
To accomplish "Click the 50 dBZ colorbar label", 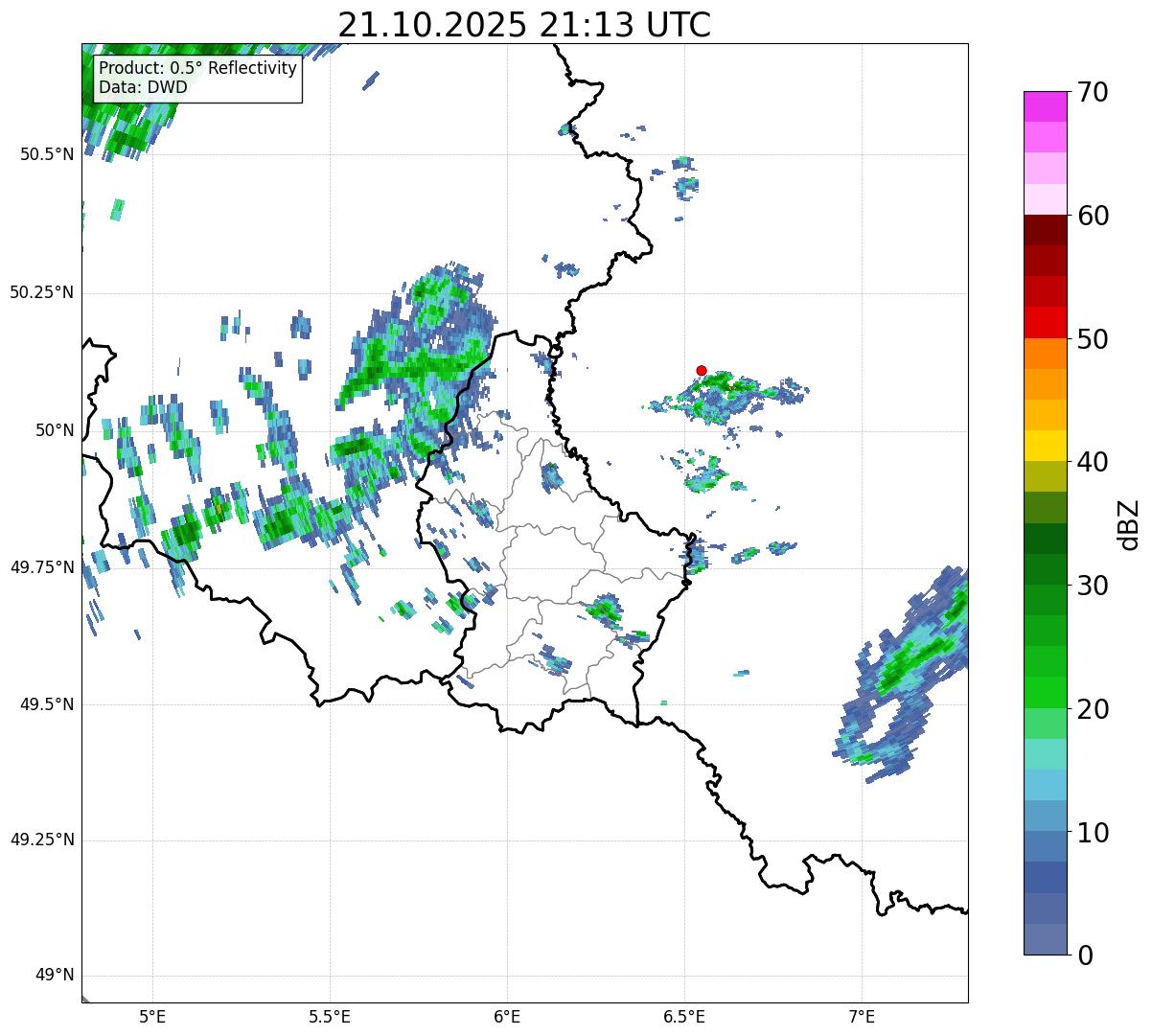I will click(1094, 339).
